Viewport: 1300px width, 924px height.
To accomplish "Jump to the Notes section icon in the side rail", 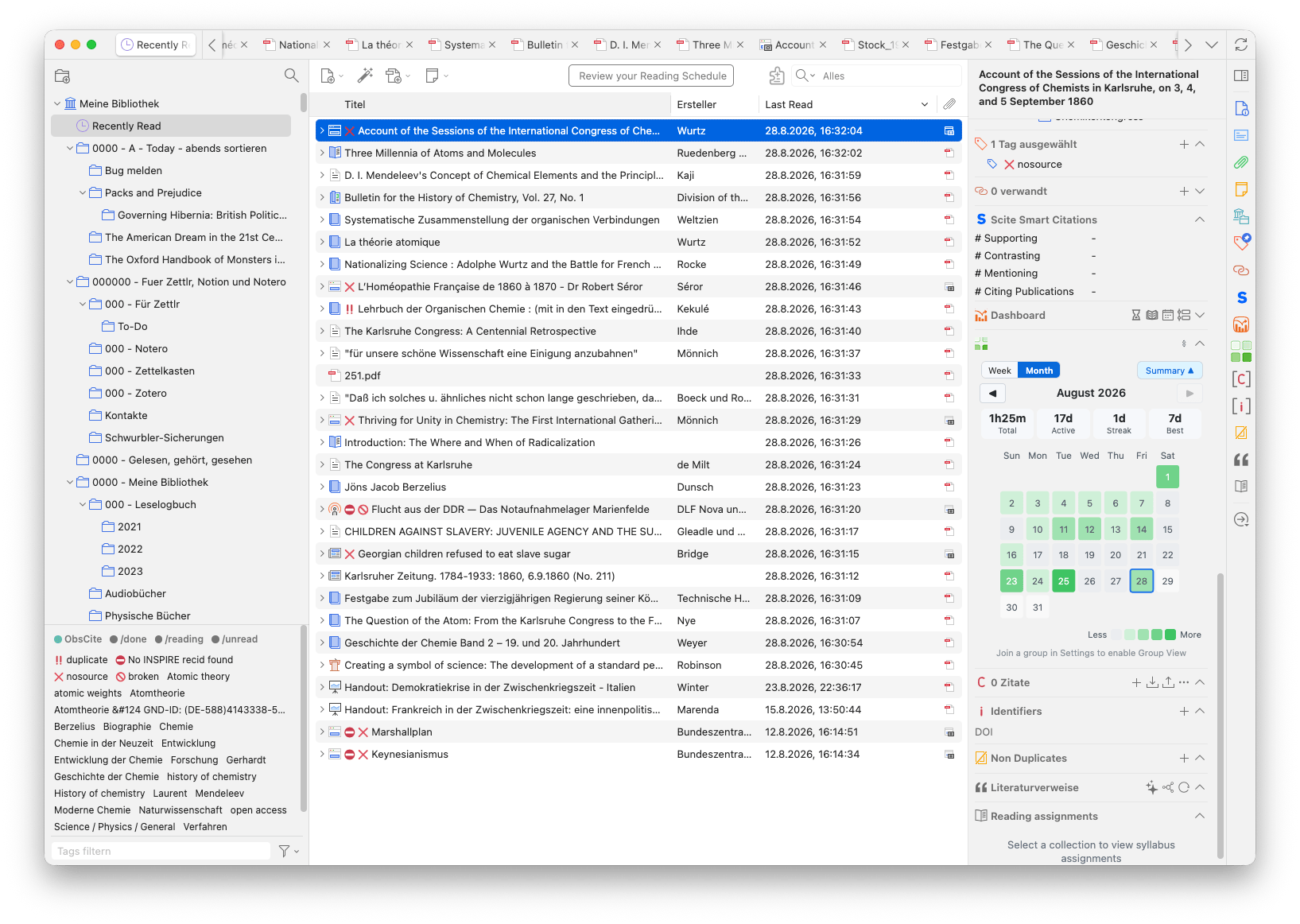I will (1241, 189).
